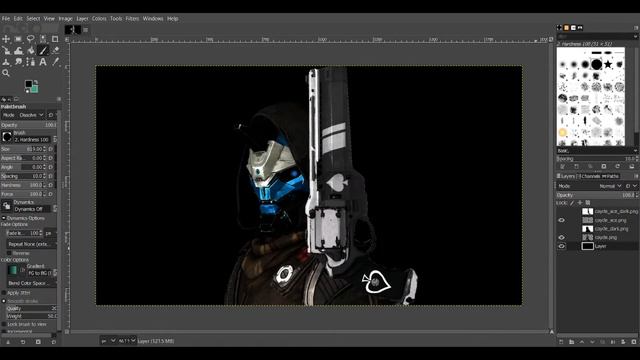Open the Dynamics selector icon
Viewport: 640px width, 360px height.
coord(7,206)
